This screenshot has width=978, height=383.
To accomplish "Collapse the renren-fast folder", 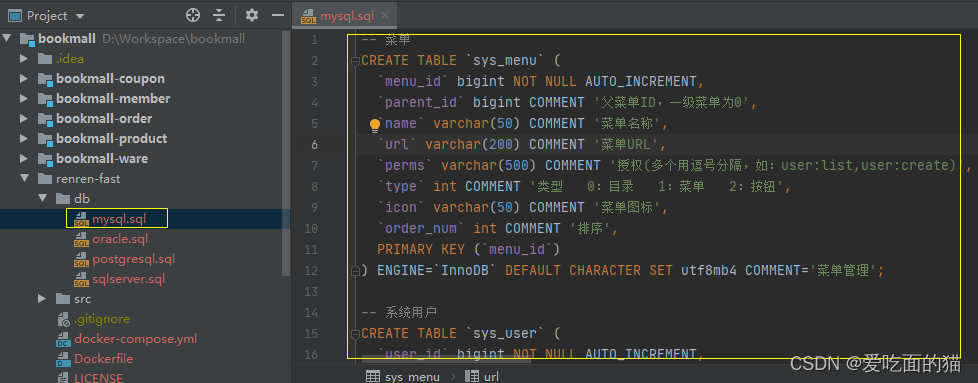I will [24, 178].
